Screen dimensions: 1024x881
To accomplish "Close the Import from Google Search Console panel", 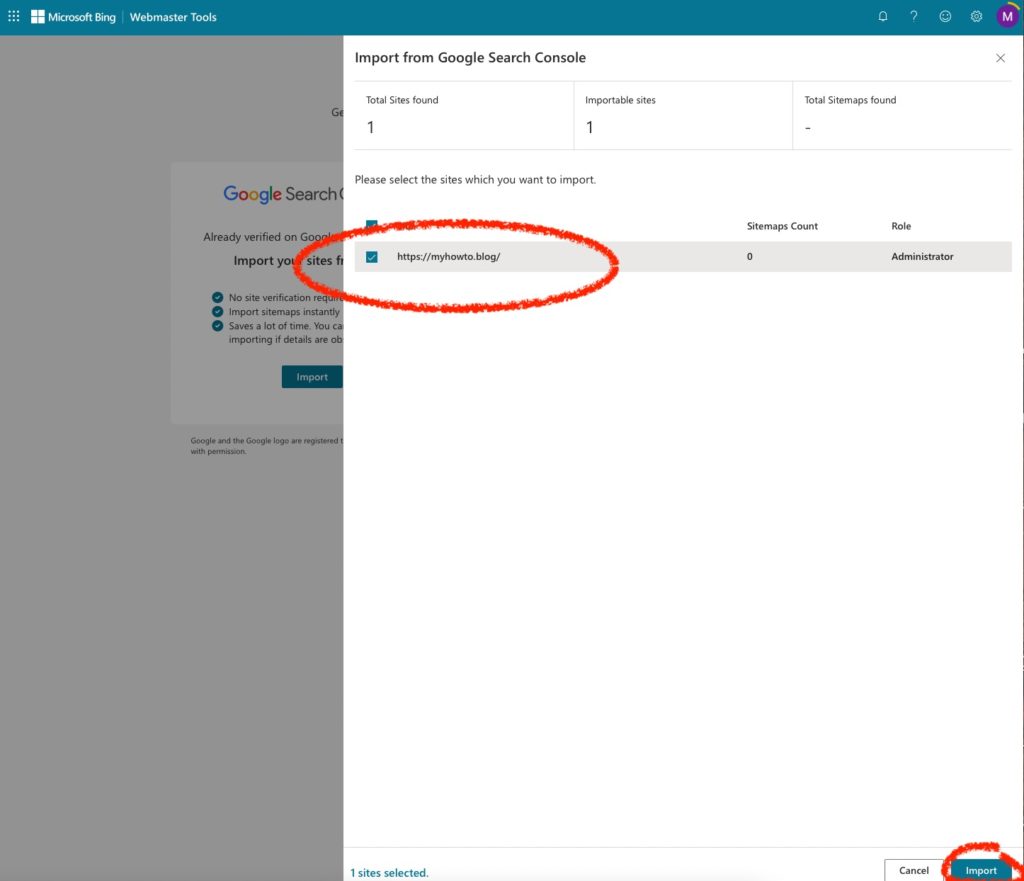I will 1000,58.
